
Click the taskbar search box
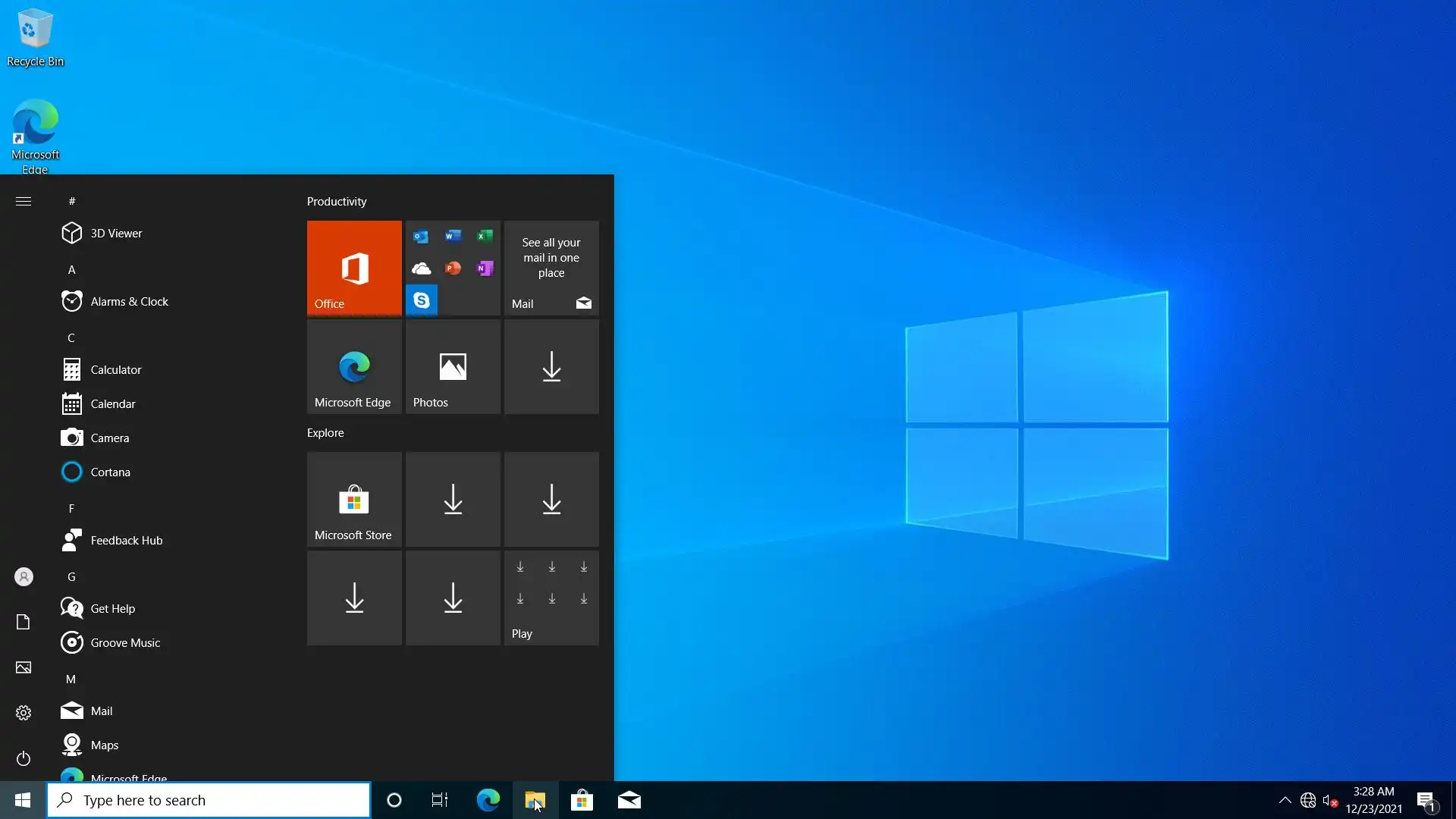pyautogui.click(x=209, y=800)
